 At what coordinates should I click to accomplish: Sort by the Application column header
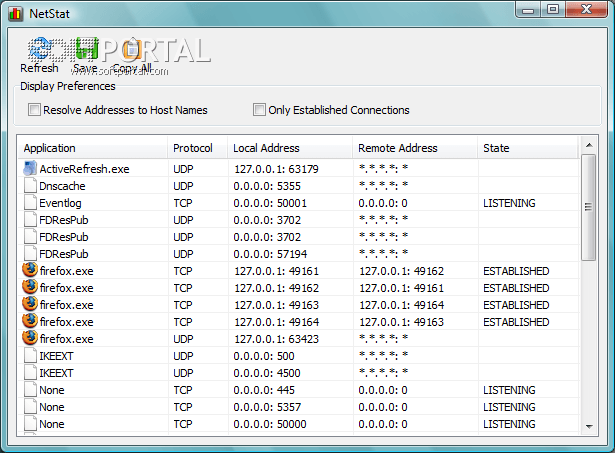click(93, 148)
